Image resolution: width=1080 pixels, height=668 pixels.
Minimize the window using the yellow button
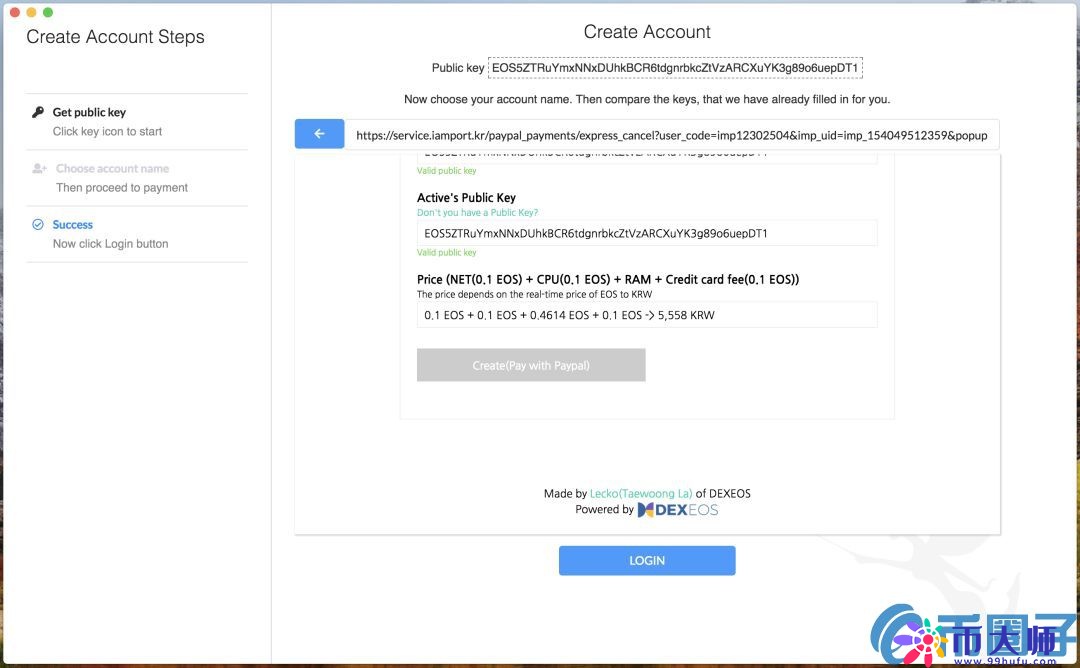click(31, 12)
